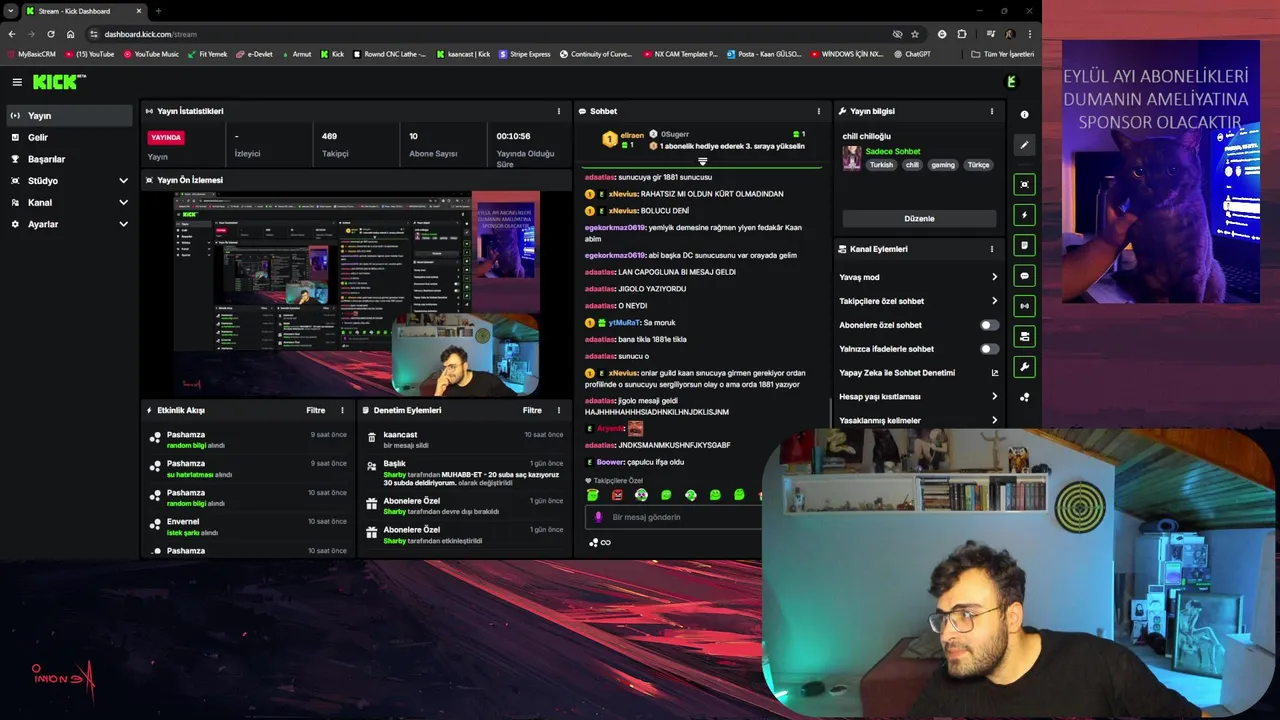Click the Kick icon at top right header
Screen dimensions: 1280x720
[x=1011, y=82]
